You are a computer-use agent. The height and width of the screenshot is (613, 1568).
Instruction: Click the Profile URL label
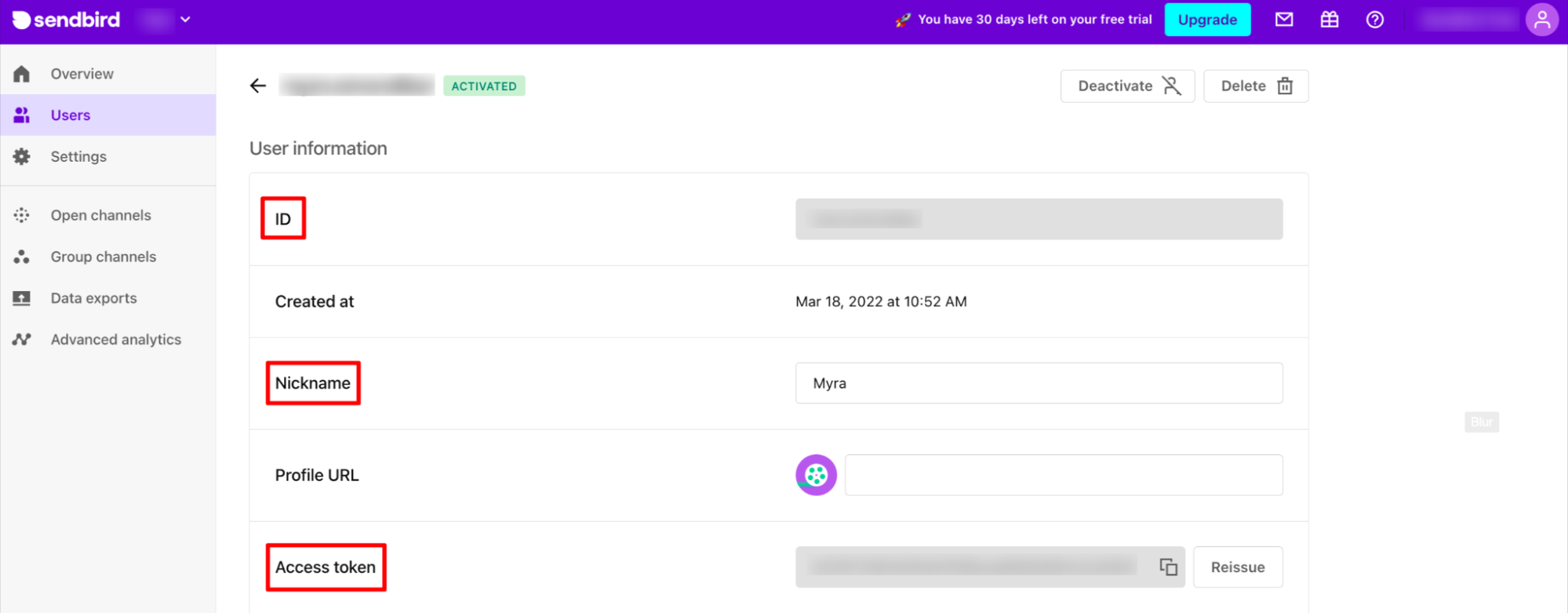click(317, 475)
